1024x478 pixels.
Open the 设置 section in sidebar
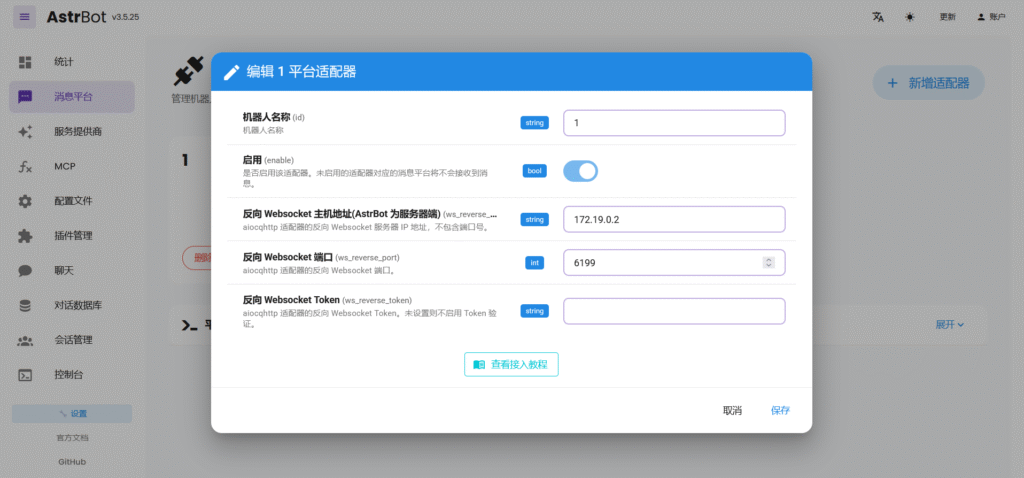pos(72,414)
